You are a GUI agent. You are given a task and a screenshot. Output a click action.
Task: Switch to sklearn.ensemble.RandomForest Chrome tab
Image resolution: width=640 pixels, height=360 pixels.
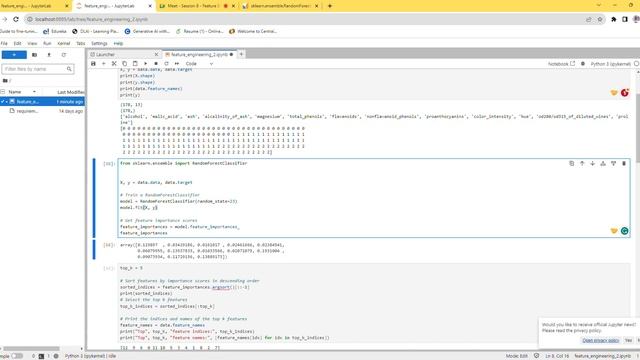point(281,6)
